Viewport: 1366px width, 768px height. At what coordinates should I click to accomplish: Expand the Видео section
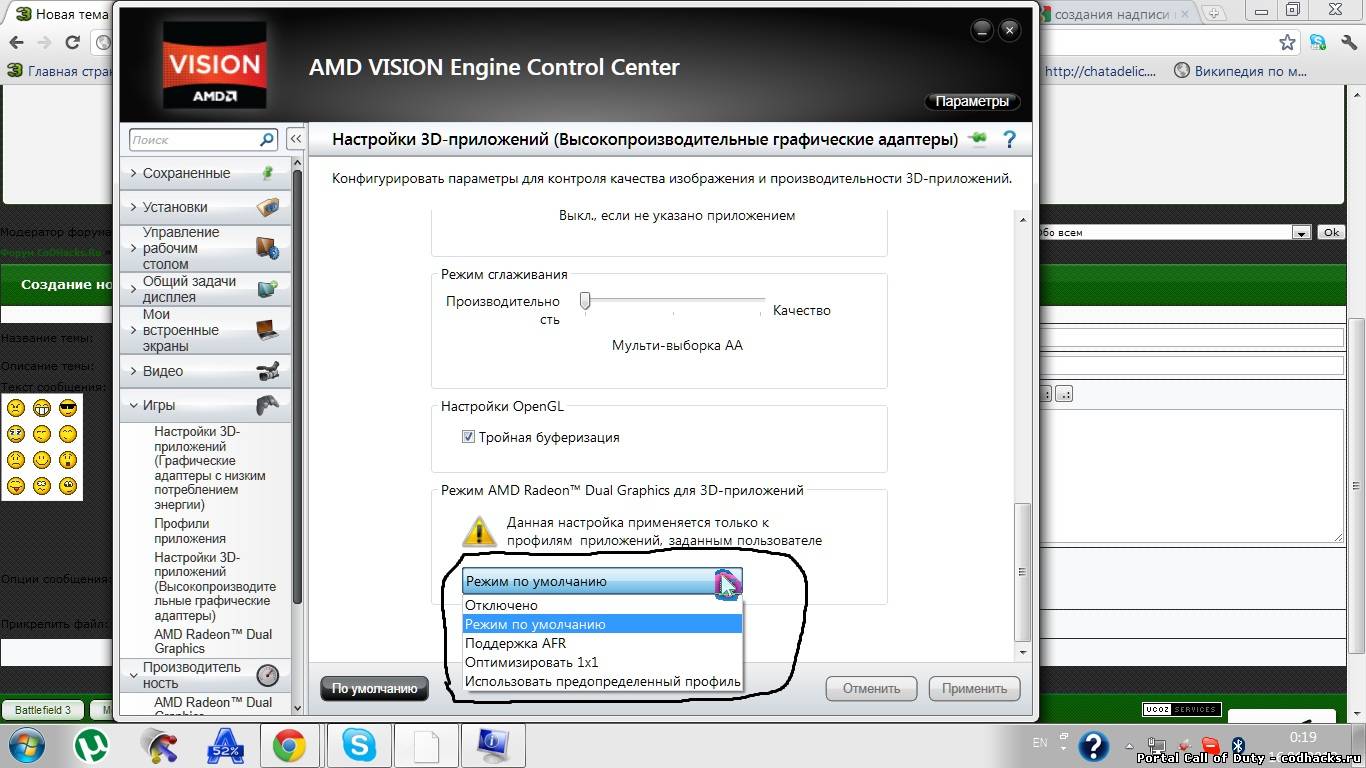205,371
